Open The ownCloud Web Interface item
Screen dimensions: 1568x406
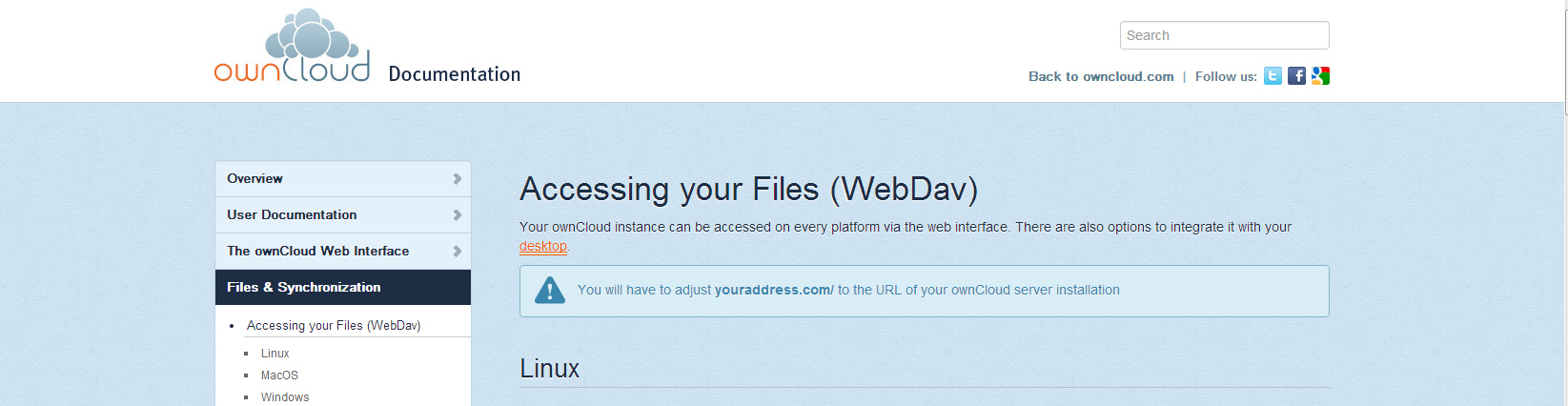point(343,251)
